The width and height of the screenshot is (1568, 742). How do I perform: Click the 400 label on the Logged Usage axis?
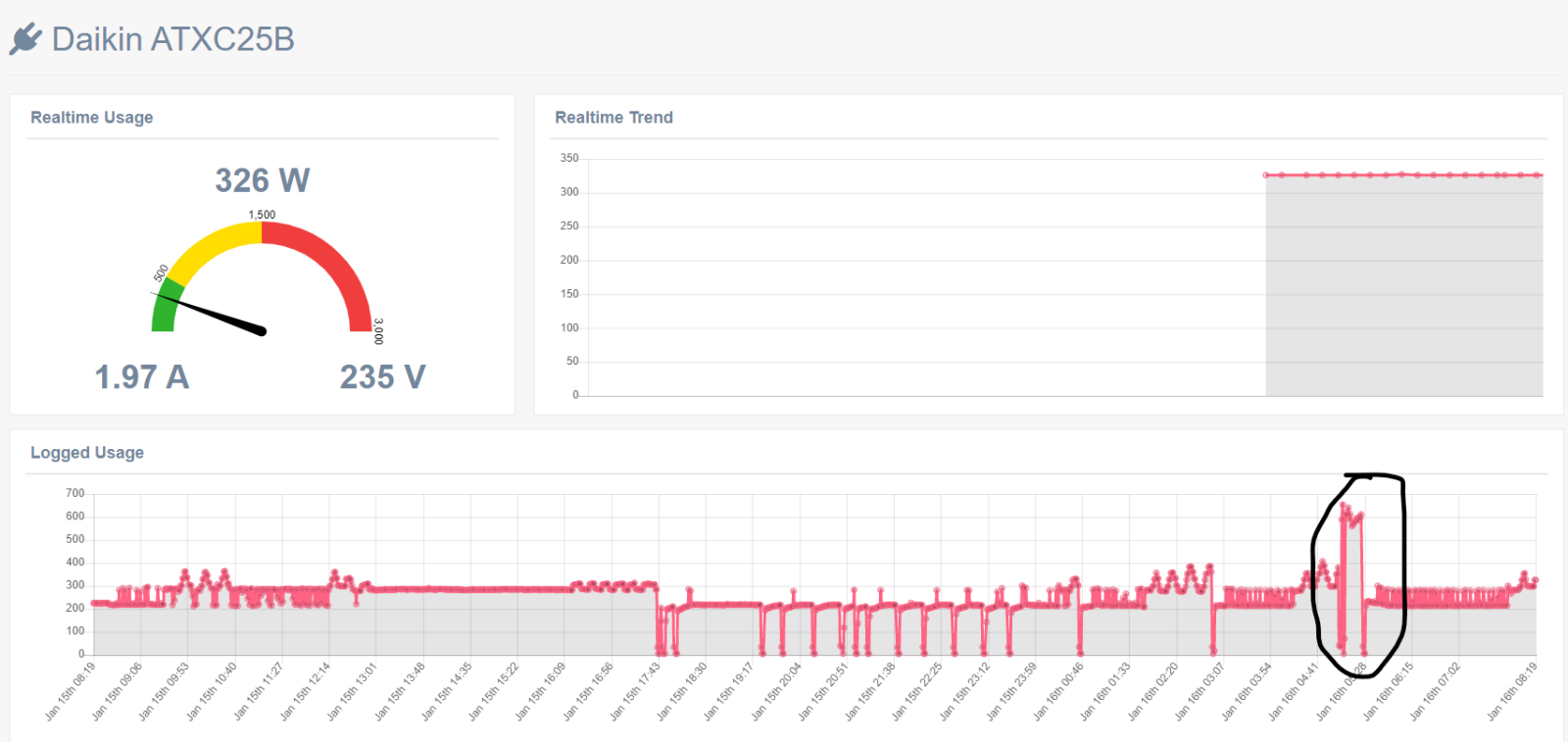point(75,562)
